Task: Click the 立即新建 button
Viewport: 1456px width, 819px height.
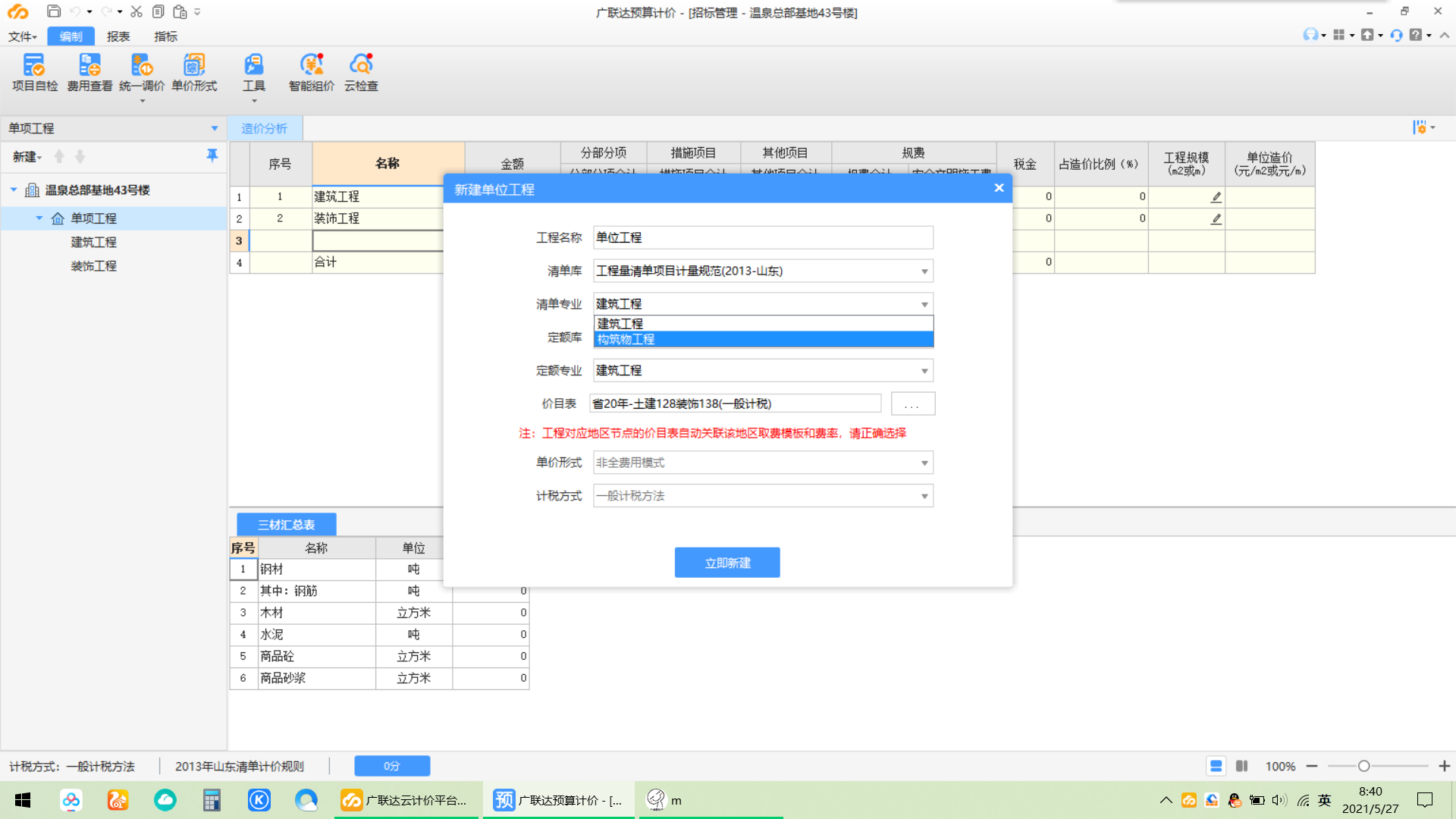Action: point(726,563)
